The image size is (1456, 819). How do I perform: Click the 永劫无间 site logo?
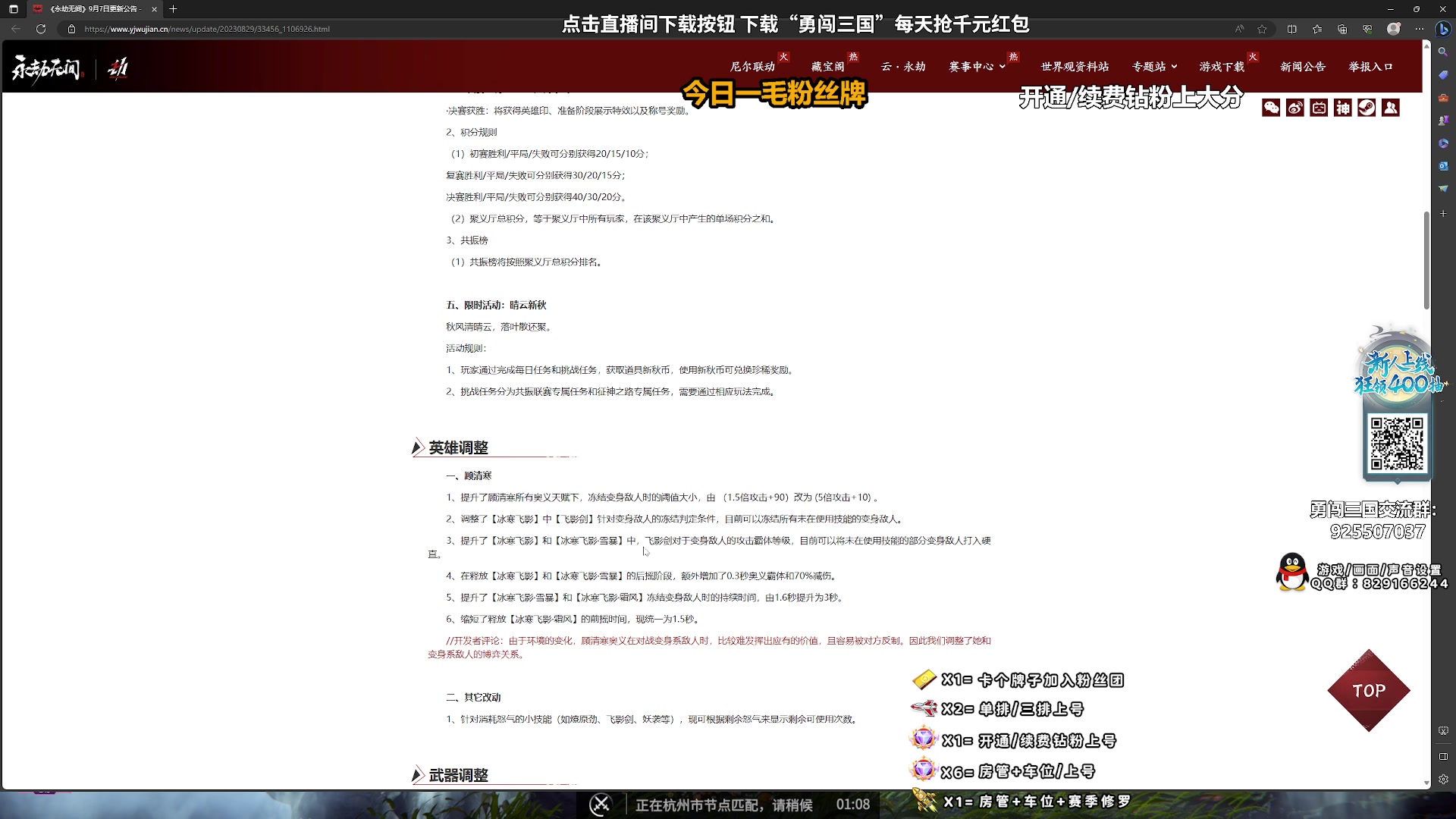[46, 68]
